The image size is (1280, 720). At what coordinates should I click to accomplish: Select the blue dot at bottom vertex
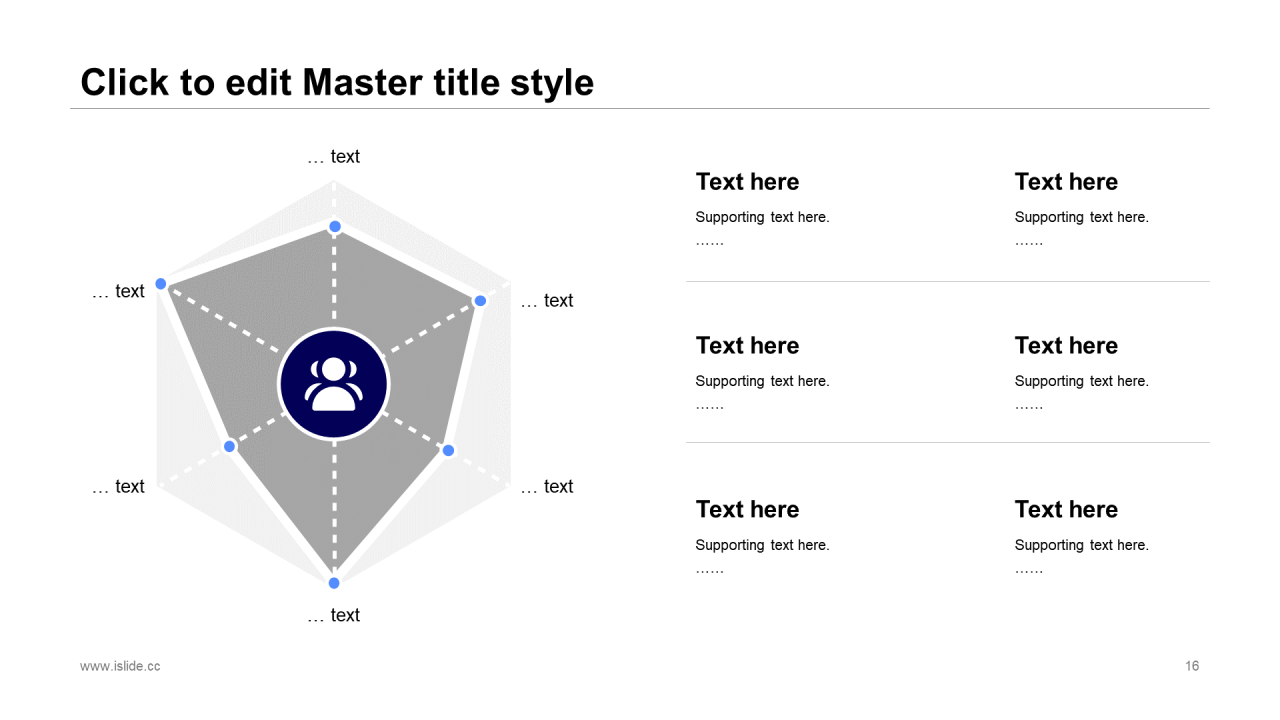click(x=334, y=583)
